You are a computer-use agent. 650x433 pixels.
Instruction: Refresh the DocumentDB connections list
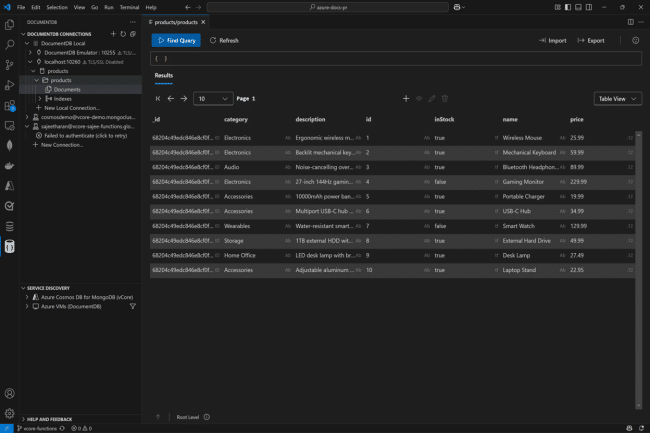[123, 34]
